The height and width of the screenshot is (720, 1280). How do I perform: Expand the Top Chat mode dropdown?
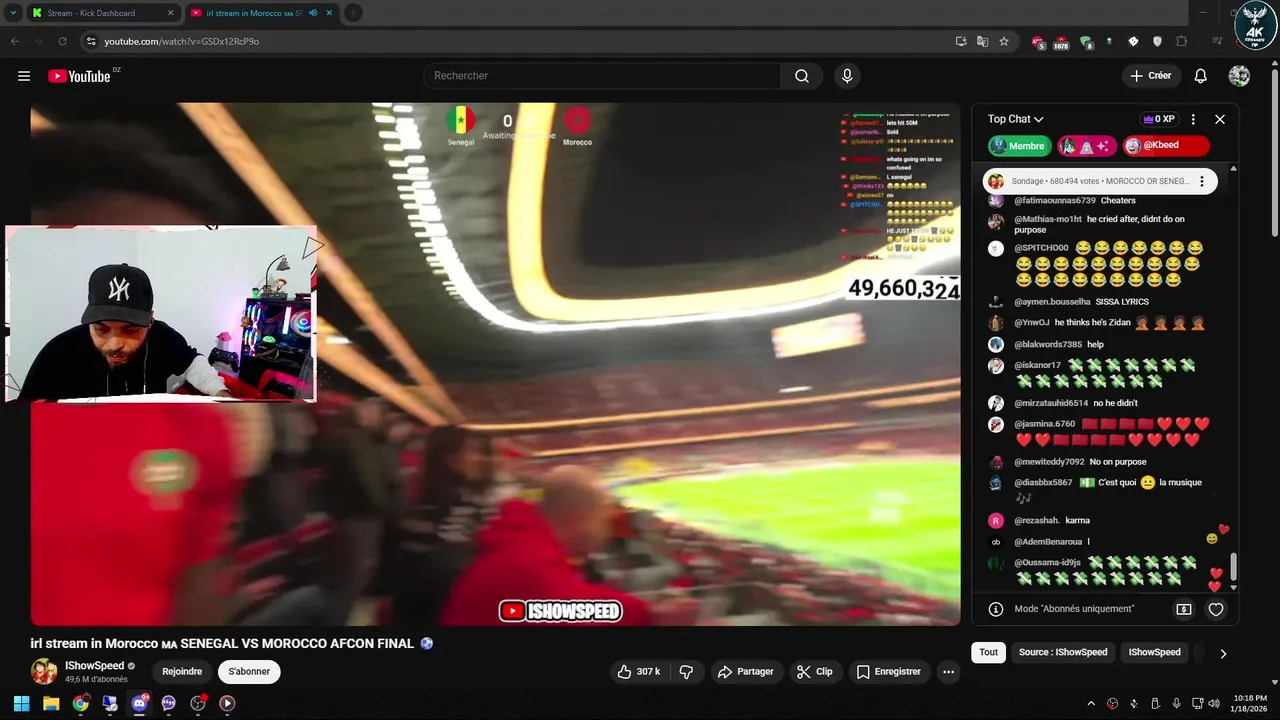click(x=1015, y=119)
